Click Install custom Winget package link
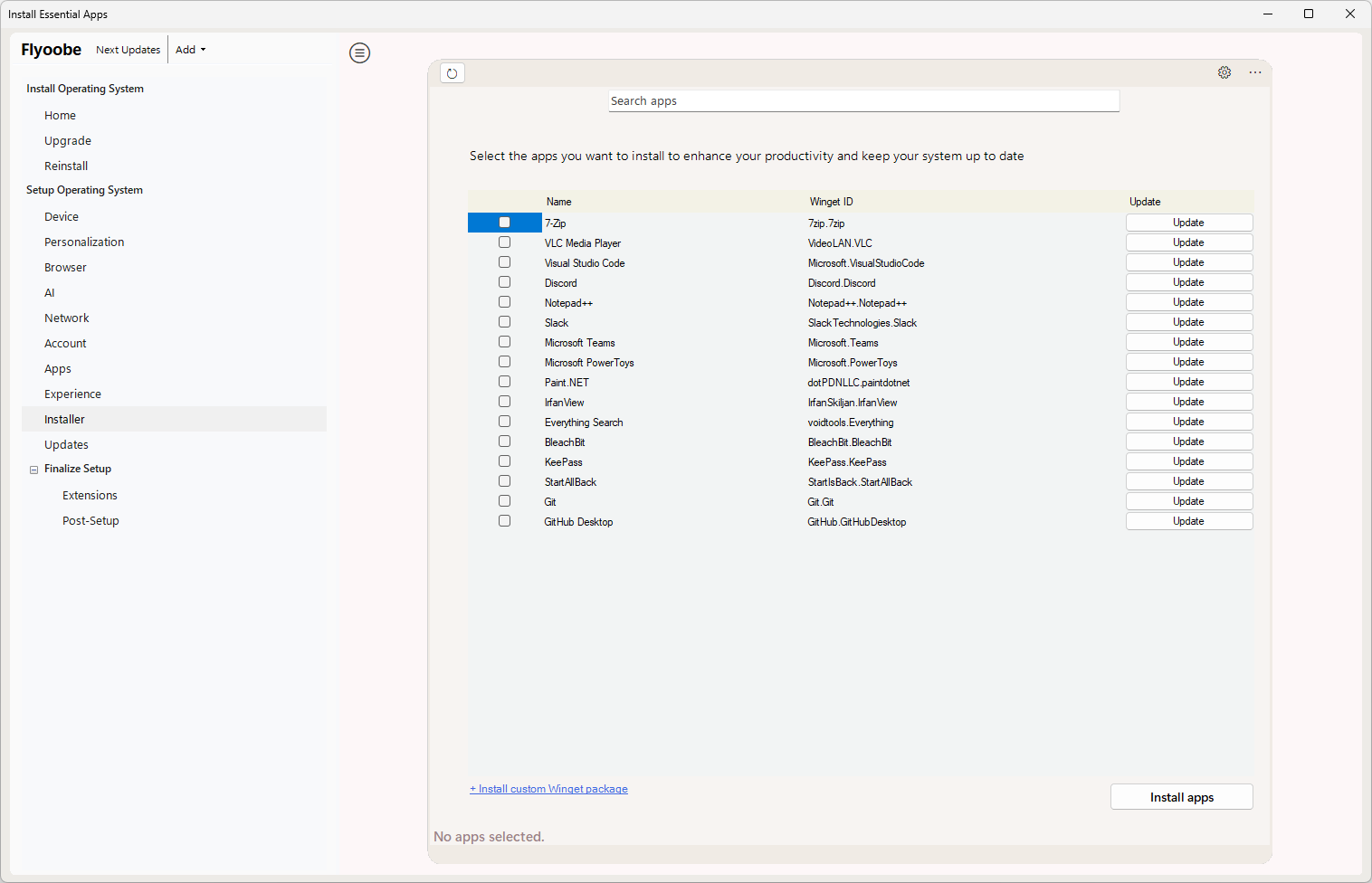The image size is (1372, 883). tap(548, 789)
